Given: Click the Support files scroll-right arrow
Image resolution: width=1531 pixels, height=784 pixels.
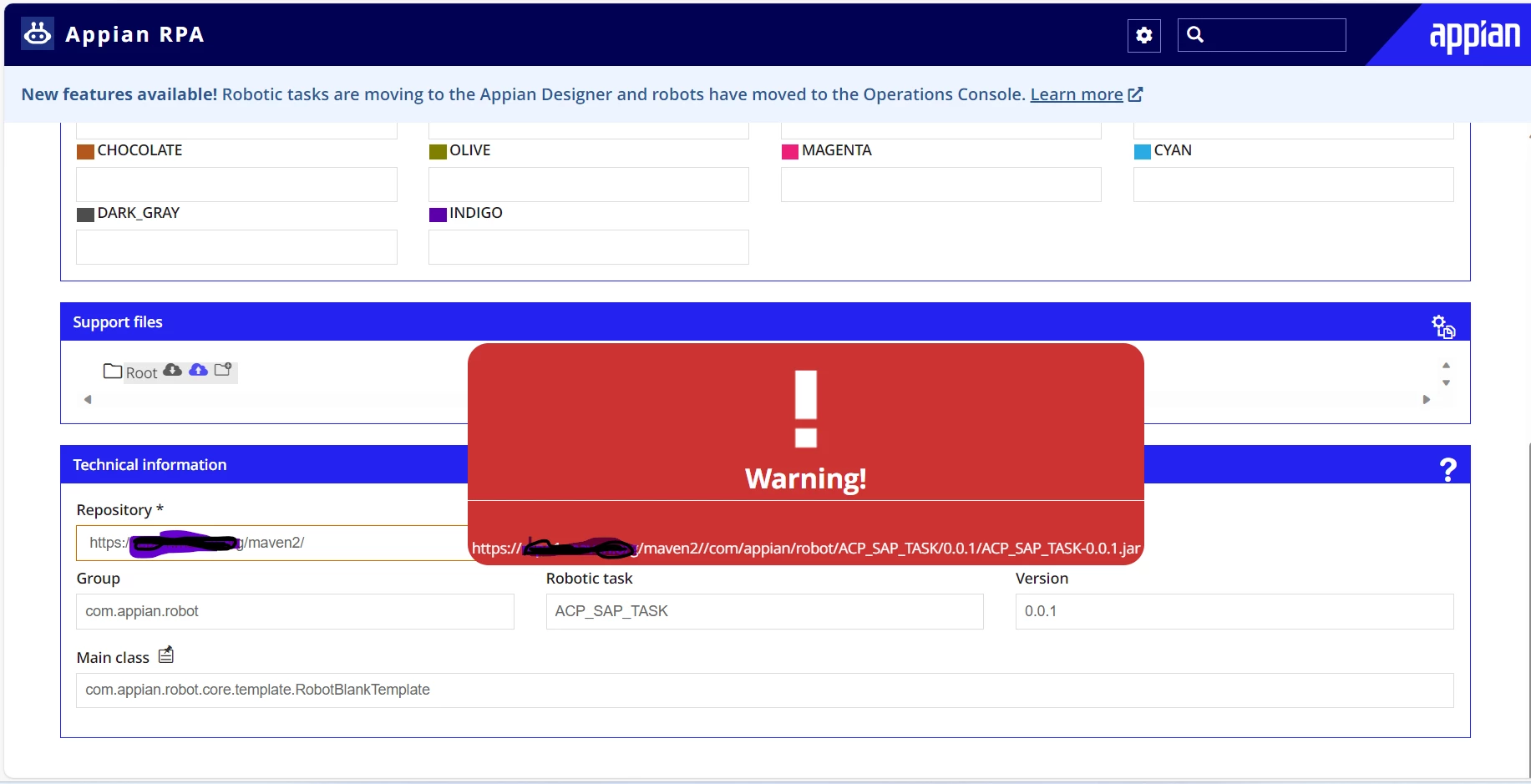Looking at the screenshot, I should [1427, 399].
